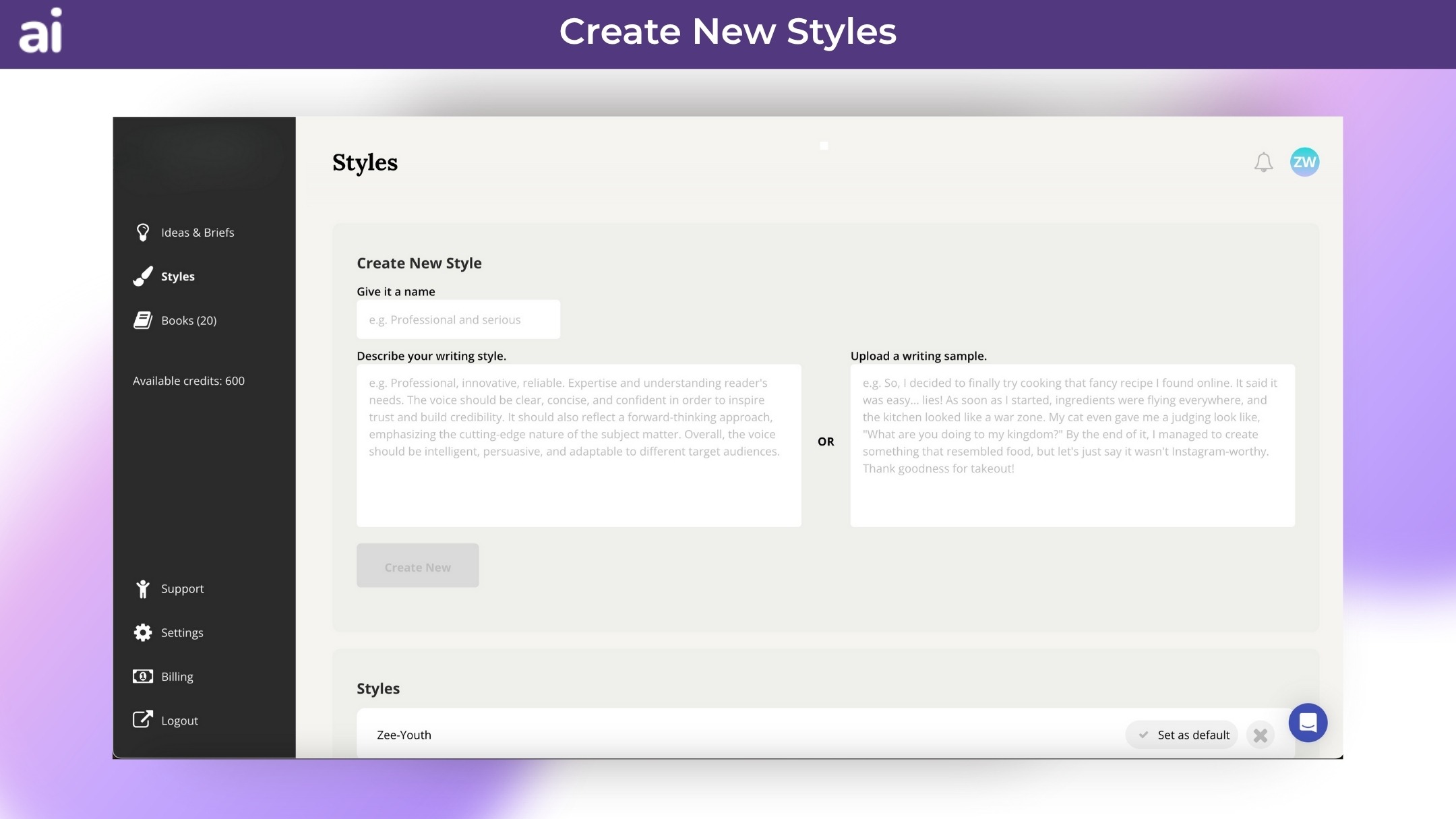The image size is (1456, 819).
Task: Click the Styles paintbrush icon in sidebar
Action: click(142, 276)
